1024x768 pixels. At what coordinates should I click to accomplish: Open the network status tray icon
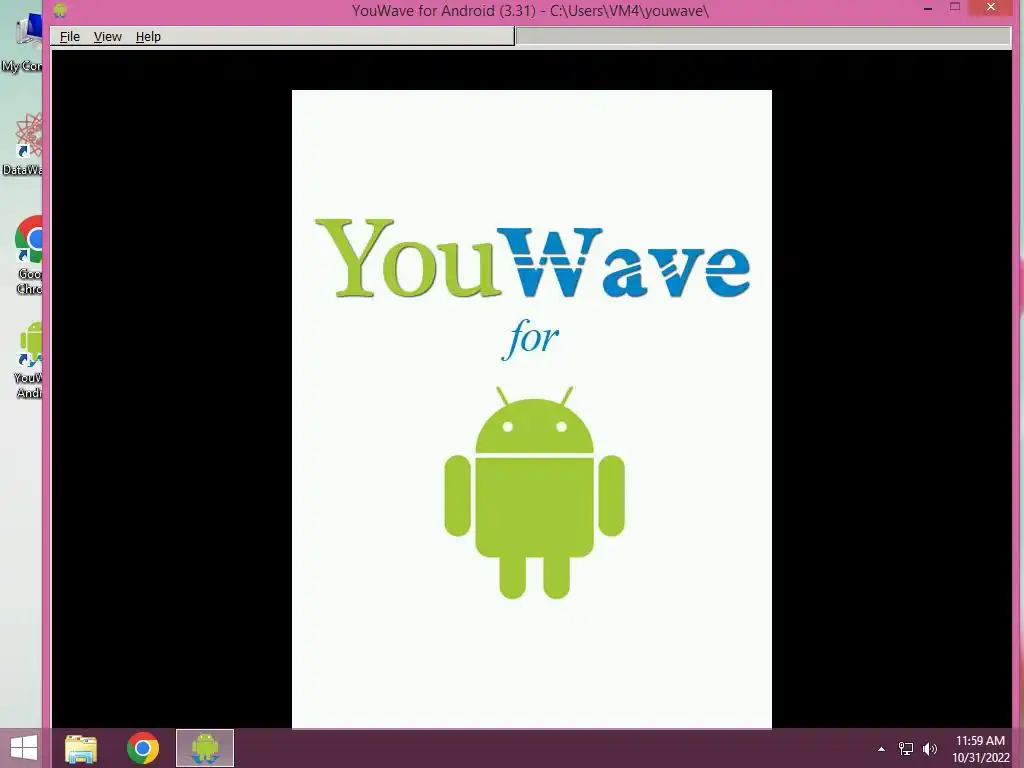pyautogui.click(x=906, y=749)
